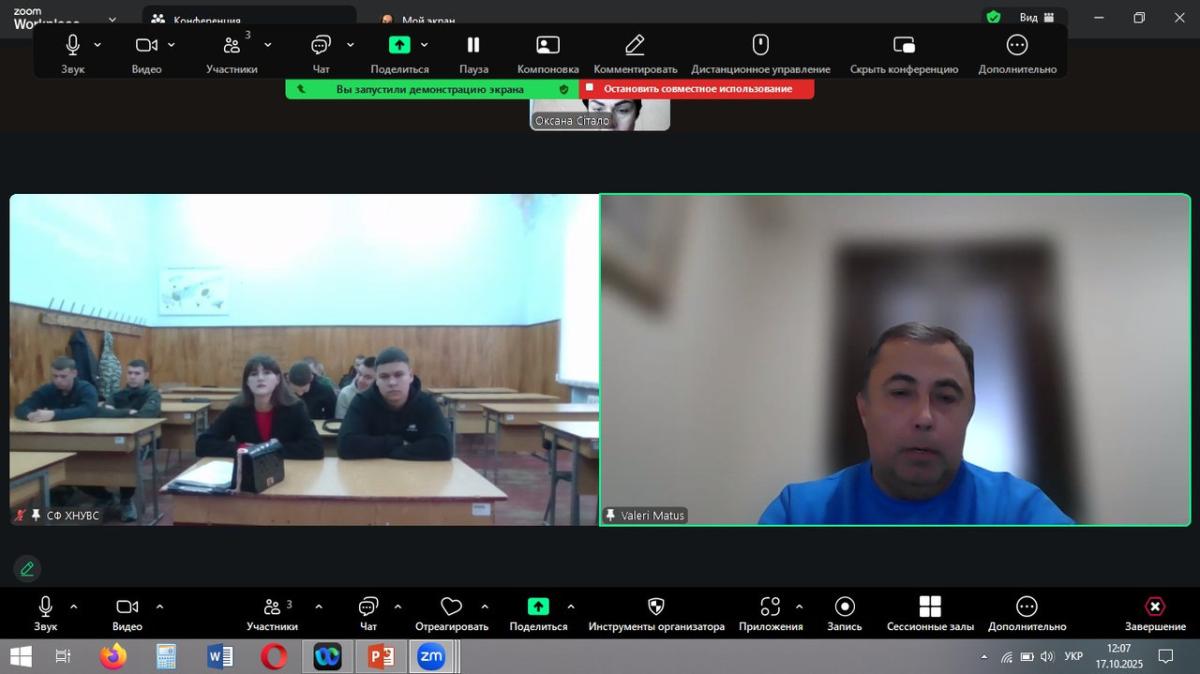This screenshot has height=674, width=1200.
Task: Open the Windows Start menu
Action: tap(20, 657)
